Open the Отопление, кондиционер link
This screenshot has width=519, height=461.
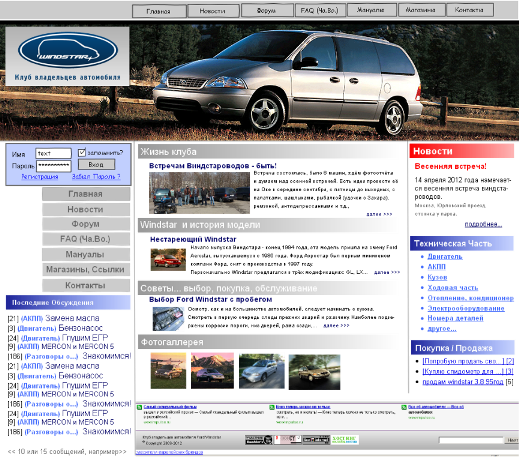[x=471, y=298]
